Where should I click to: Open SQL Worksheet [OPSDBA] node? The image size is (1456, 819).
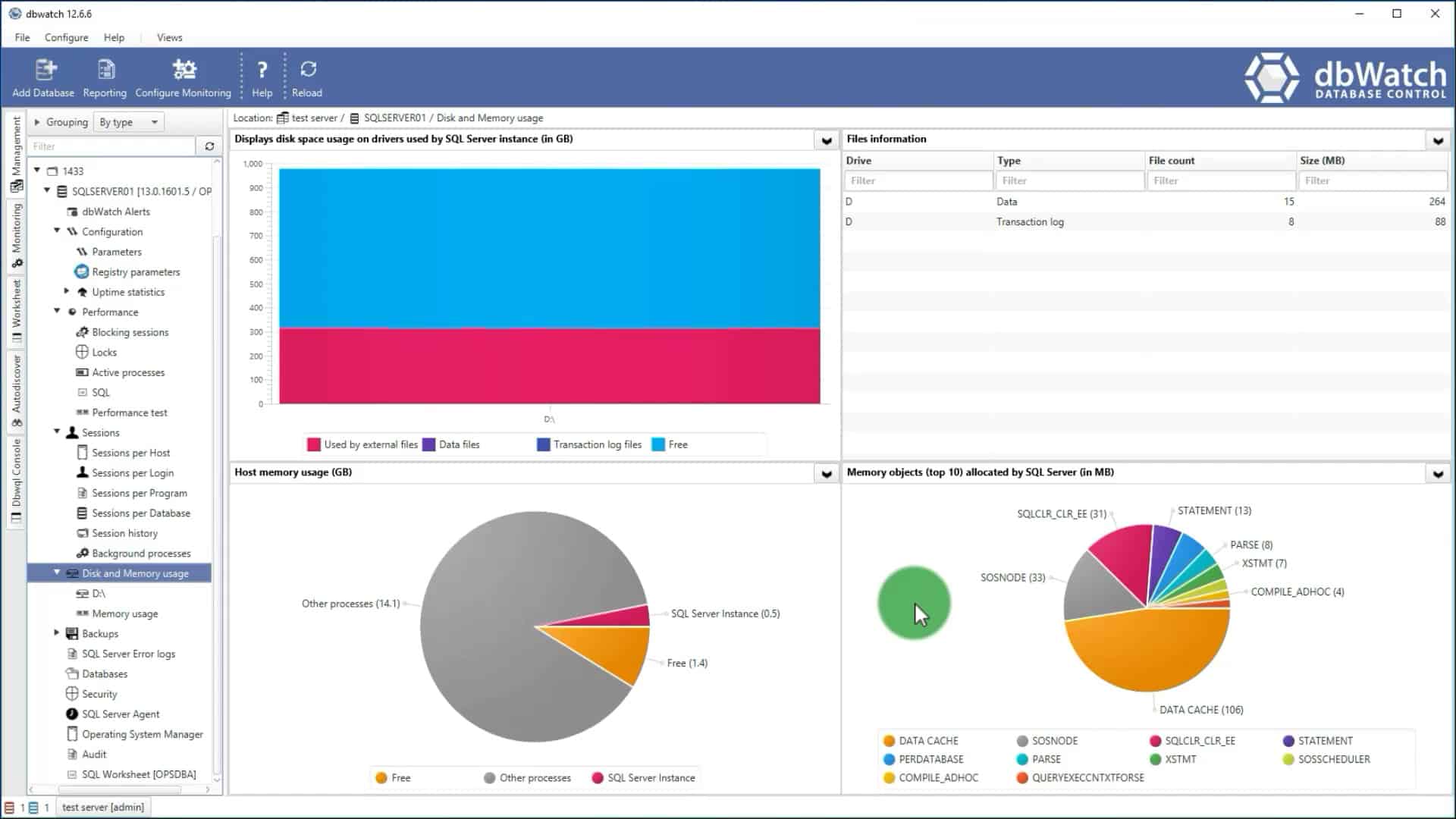[139, 774]
